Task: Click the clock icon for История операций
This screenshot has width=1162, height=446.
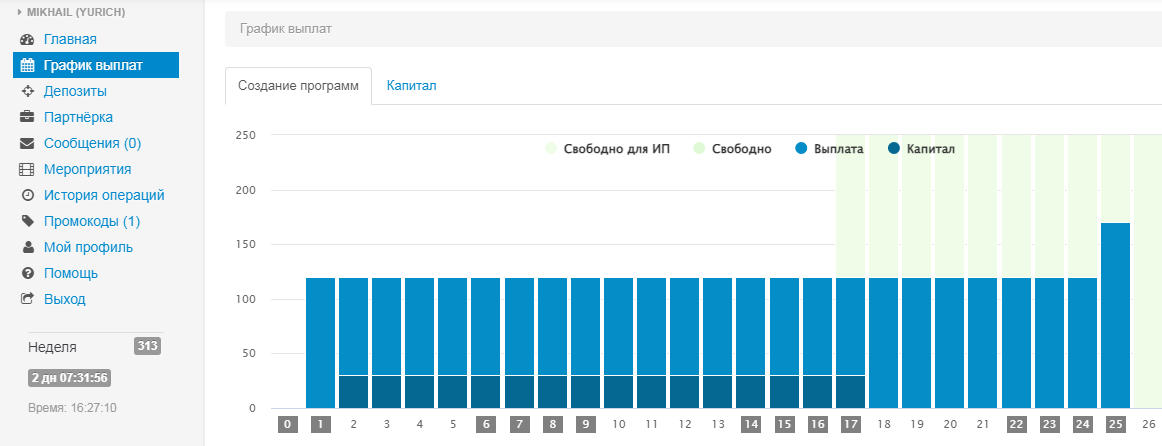Action: pos(27,196)
